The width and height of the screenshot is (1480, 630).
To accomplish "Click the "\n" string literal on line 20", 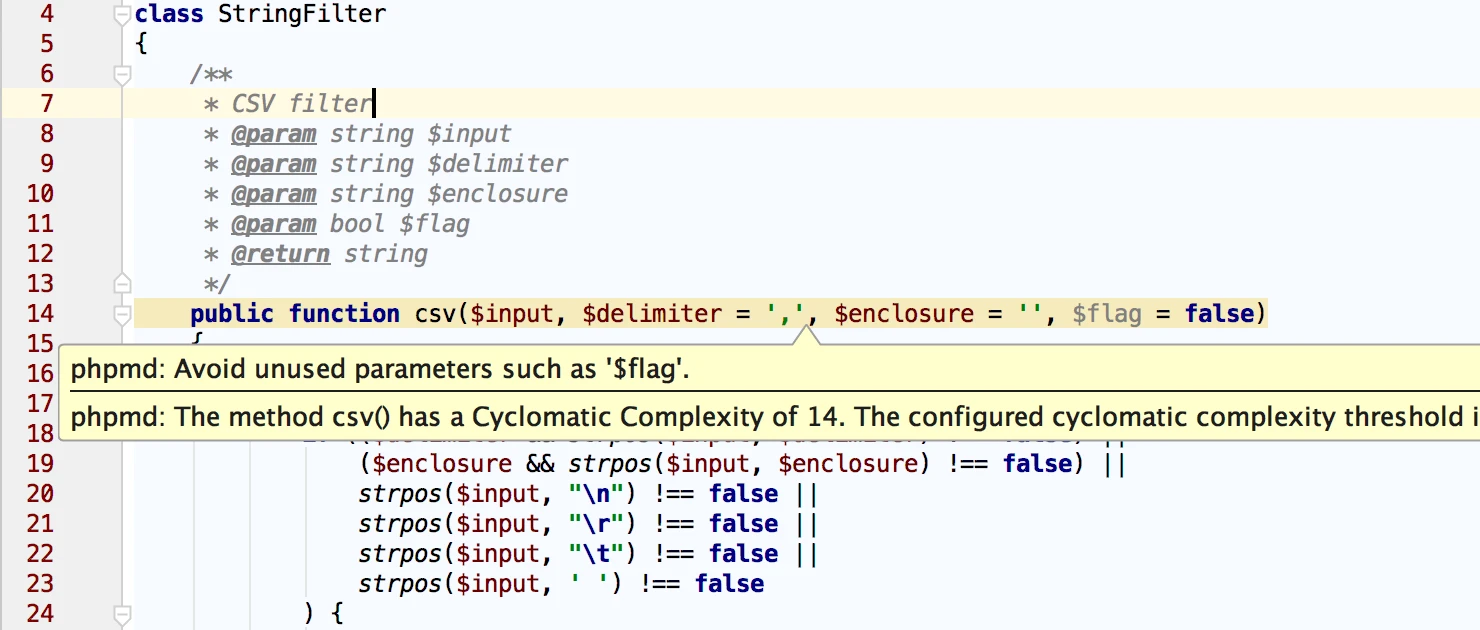I will (598, 493).
